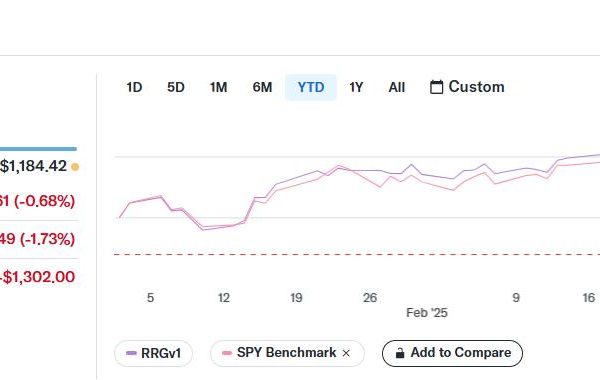Click the orange status dot beside $1,184.42
Screen dimensions: 600x380
(x=75, y=167)
